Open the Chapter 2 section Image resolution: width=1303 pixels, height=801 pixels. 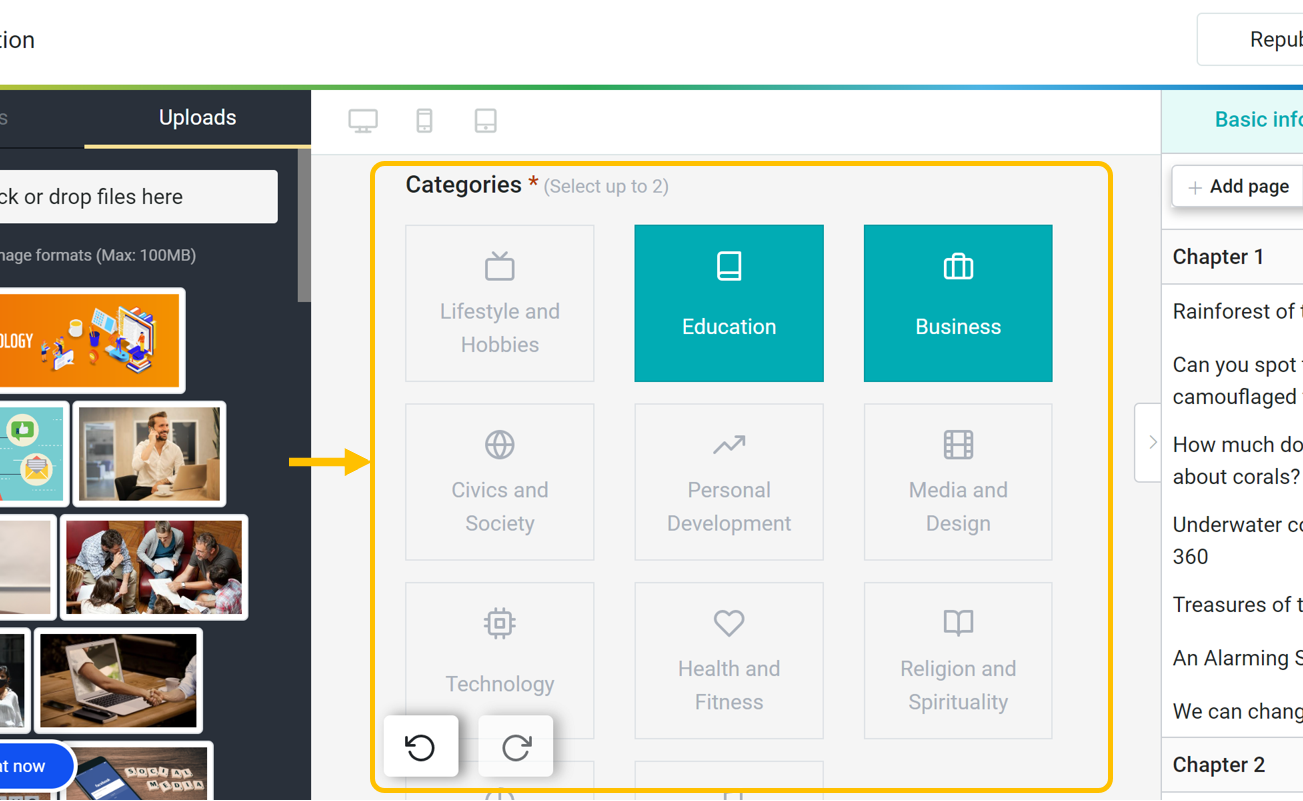[1232, 765]
